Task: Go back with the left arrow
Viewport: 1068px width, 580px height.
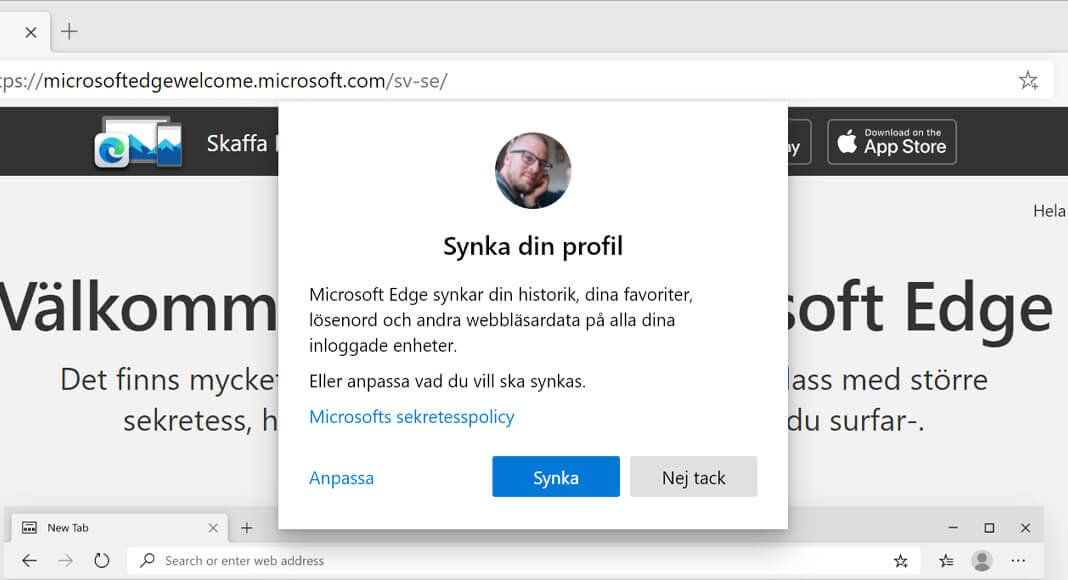Action: (x=29, y=560)
